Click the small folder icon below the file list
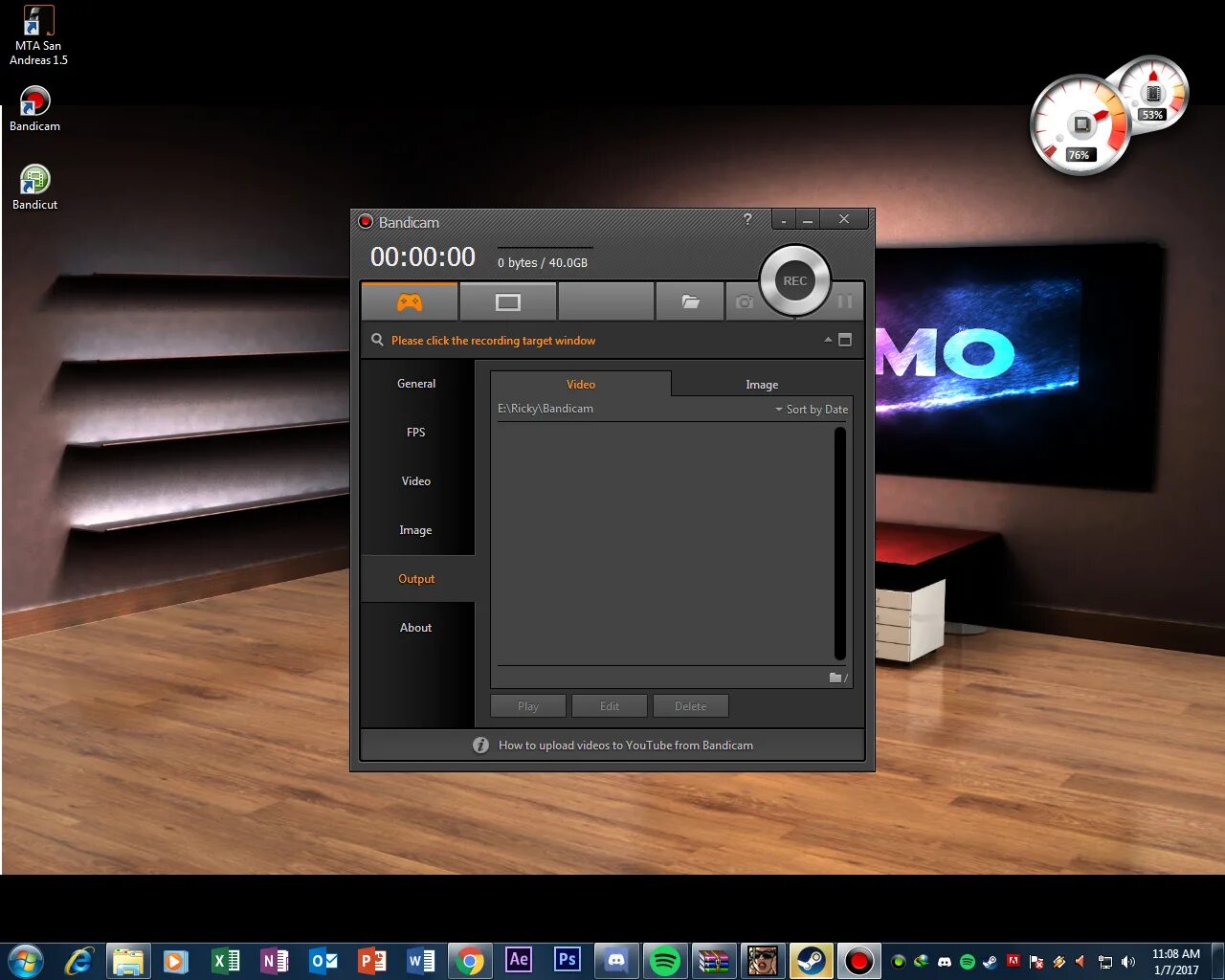1225x980 pixels. (x=835, y=678)
